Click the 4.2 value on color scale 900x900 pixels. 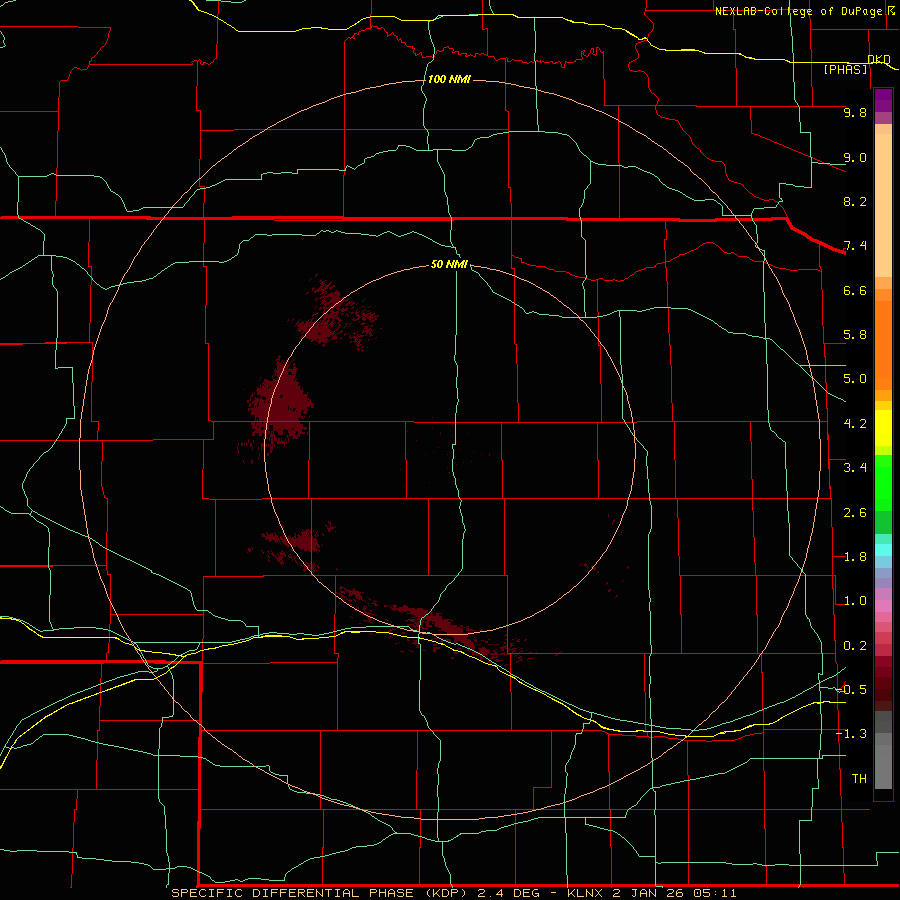tap(855, 424)
